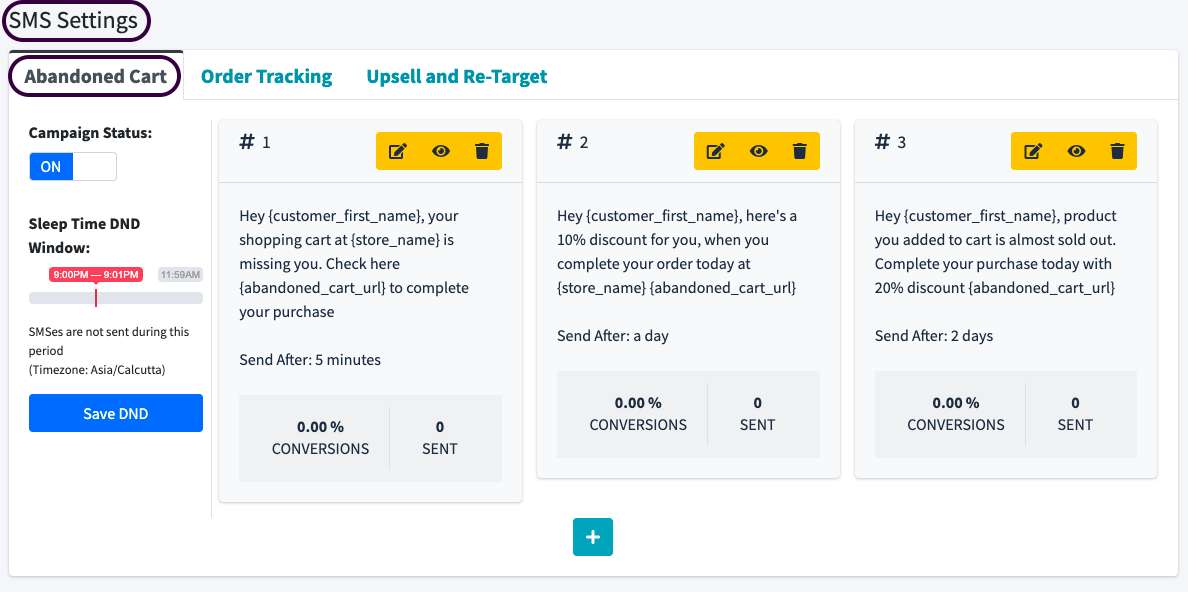Screen dimensions: 1188x592
Task: Delete SMS template number 2
Action: (x=799, y=151)
